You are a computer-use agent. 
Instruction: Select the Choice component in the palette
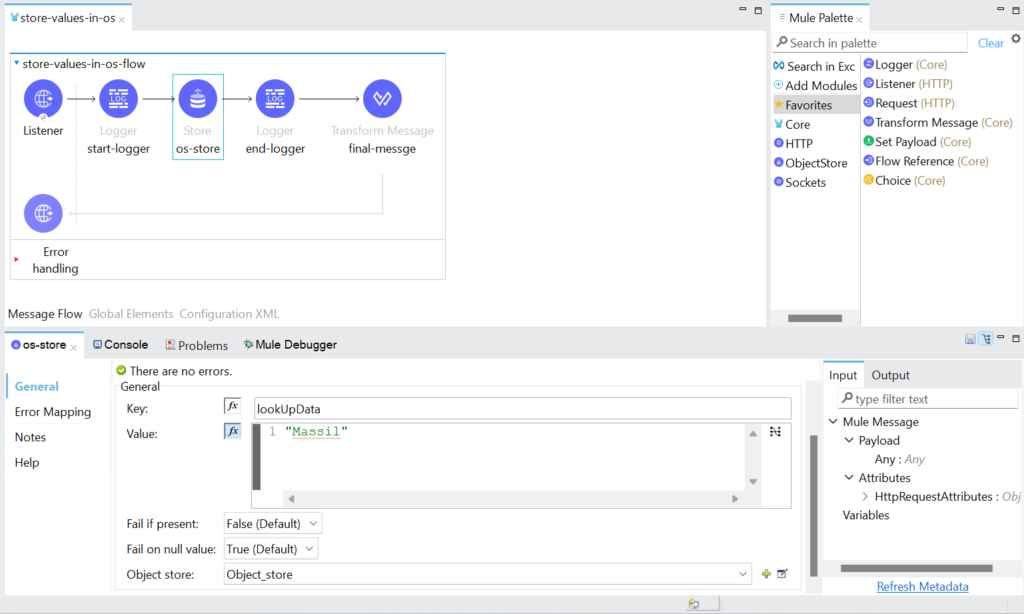905,180
